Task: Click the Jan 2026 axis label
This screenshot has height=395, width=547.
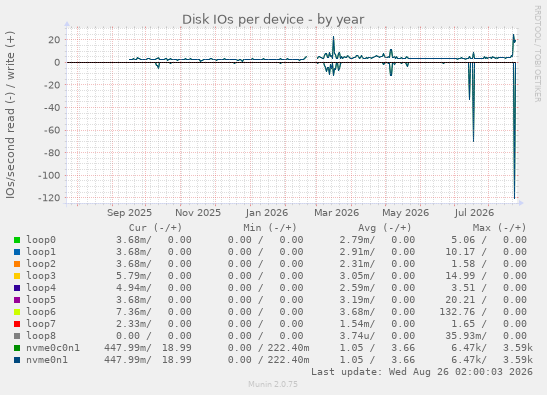Action: pyautogui.click(x=267, y=213)
